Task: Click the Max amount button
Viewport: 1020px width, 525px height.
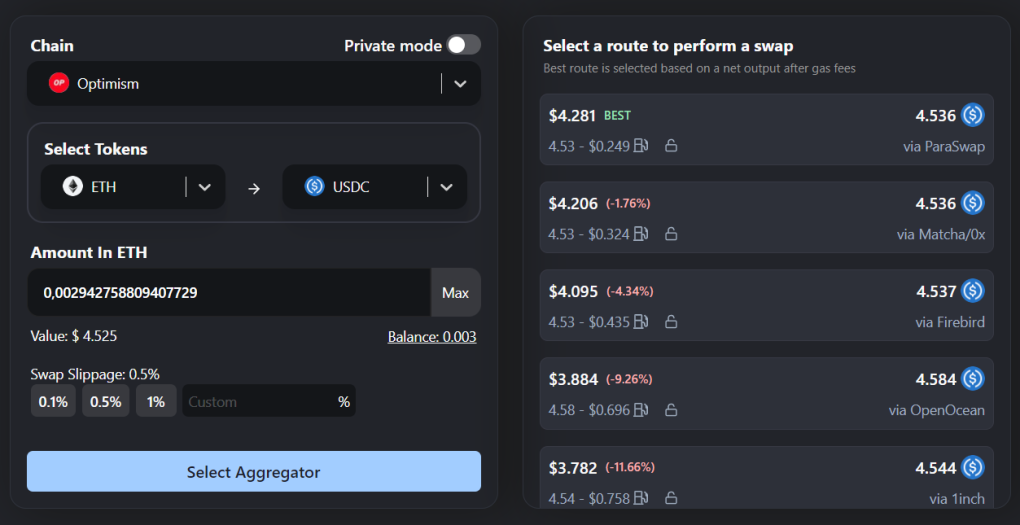Action: coord(455,293)
